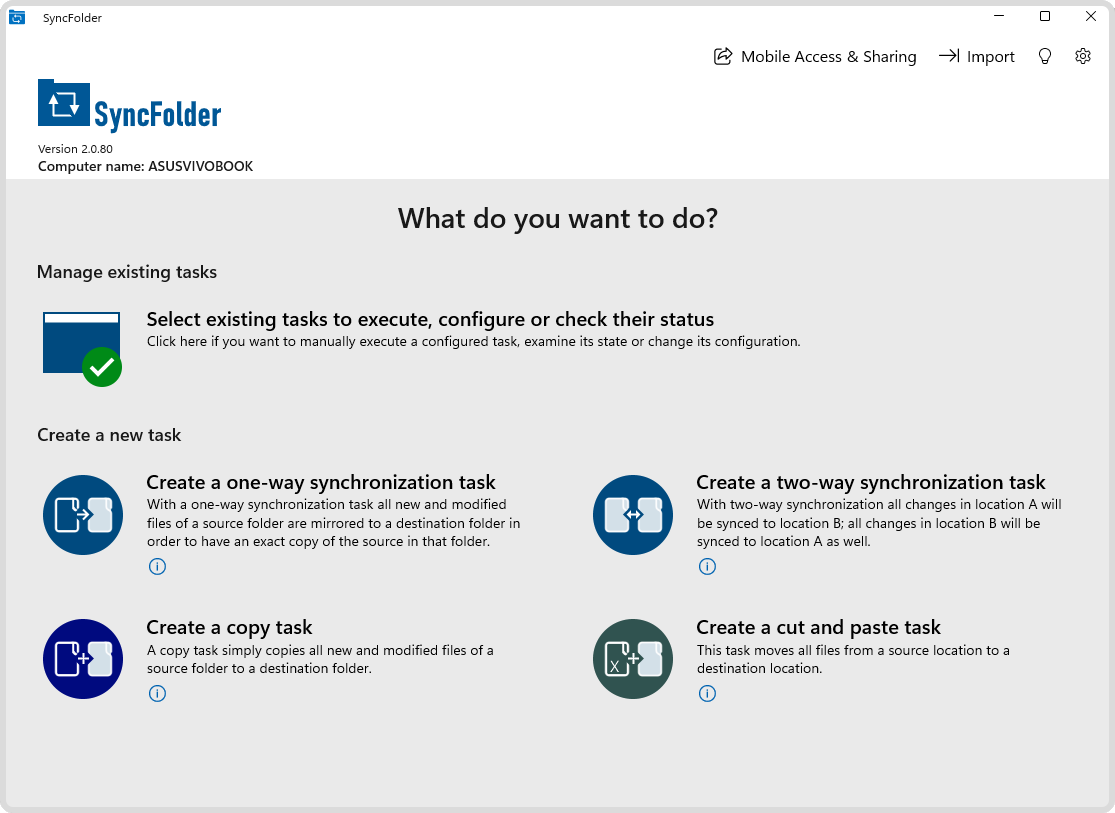Choose the Import text label
Viewport: 1115px width, 813px height.
point(991,56)
